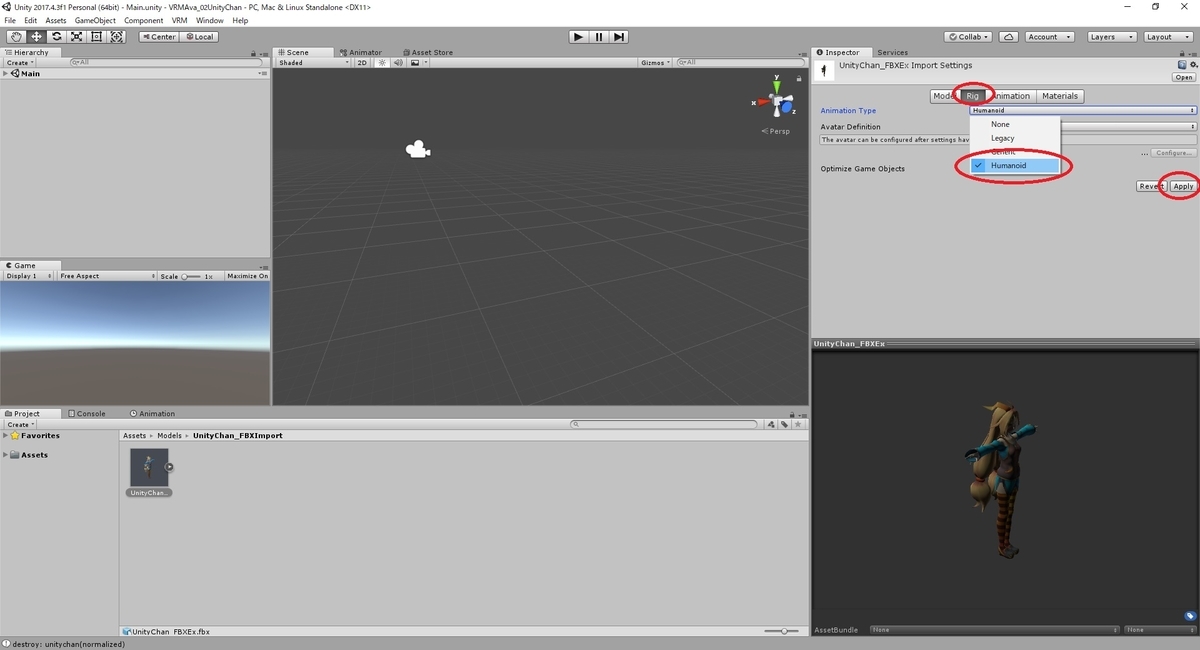Select the camera gizmo in Scene

tap(417, 149)
